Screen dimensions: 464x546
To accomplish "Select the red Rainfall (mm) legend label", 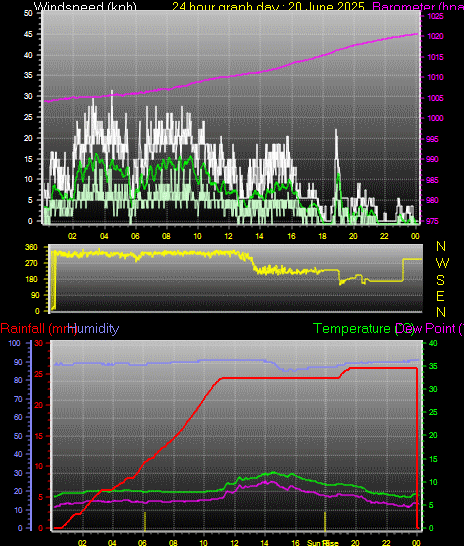I will coord(38,328).
